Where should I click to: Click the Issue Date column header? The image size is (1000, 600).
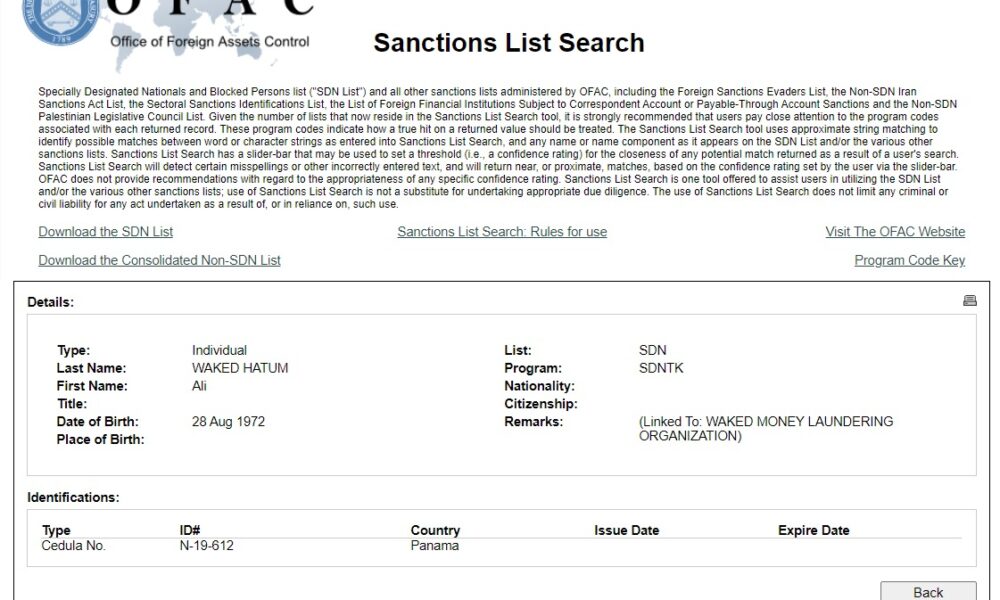pyautogui.click(x=626, y=530)
